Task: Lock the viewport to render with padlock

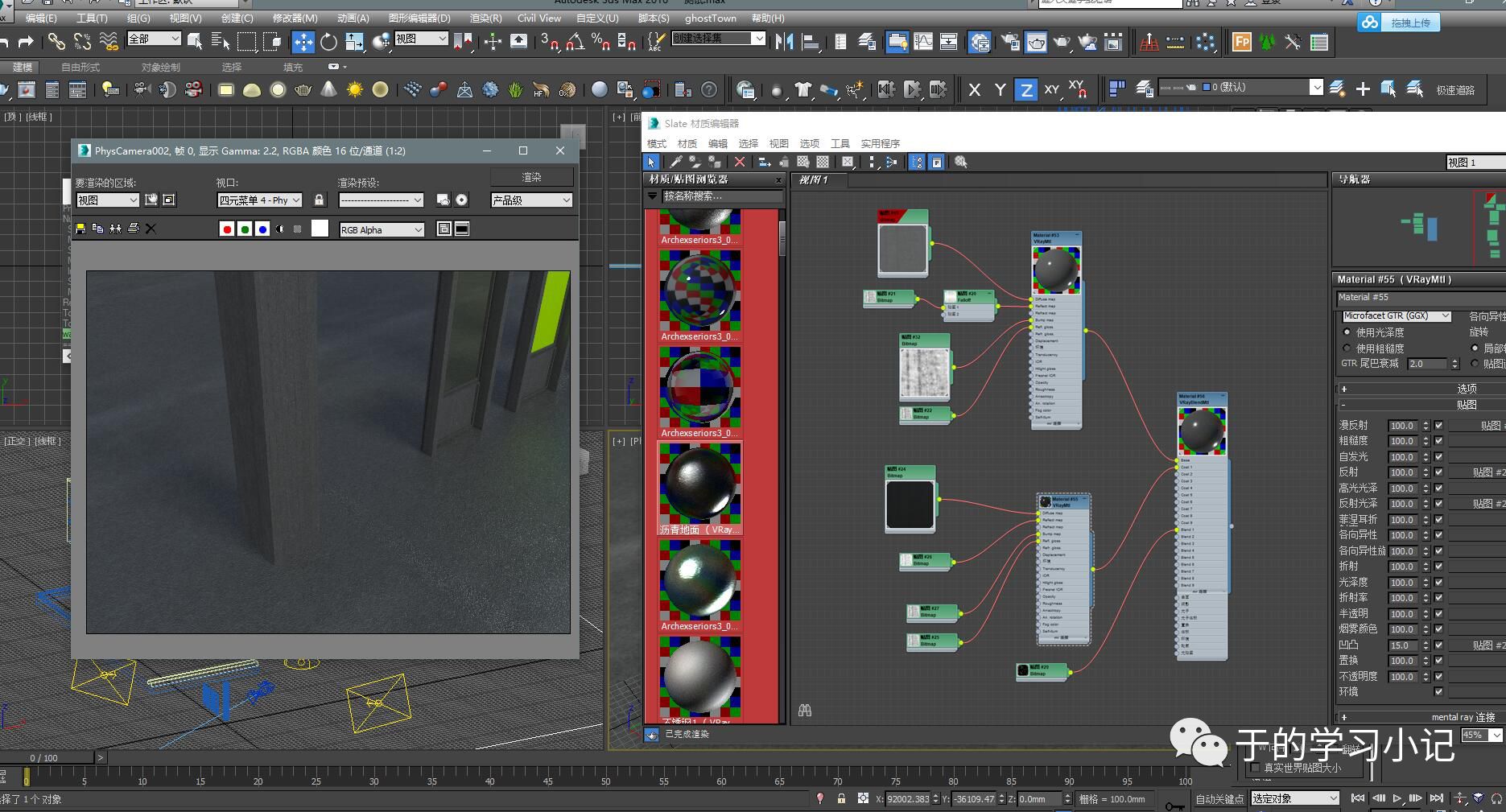Action: (x=319, y=200)
